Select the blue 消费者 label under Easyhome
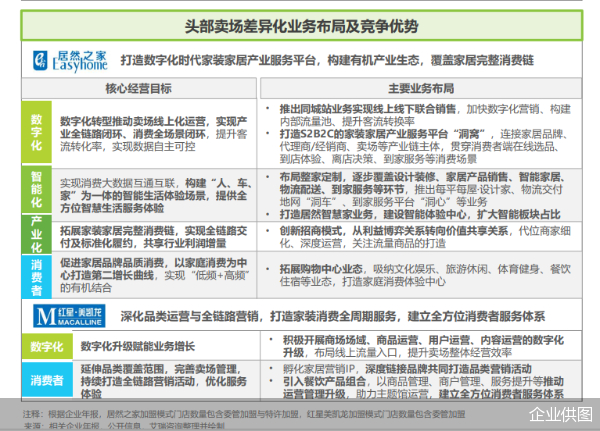This screenshot has width=600, height=431. coord(37,277)
